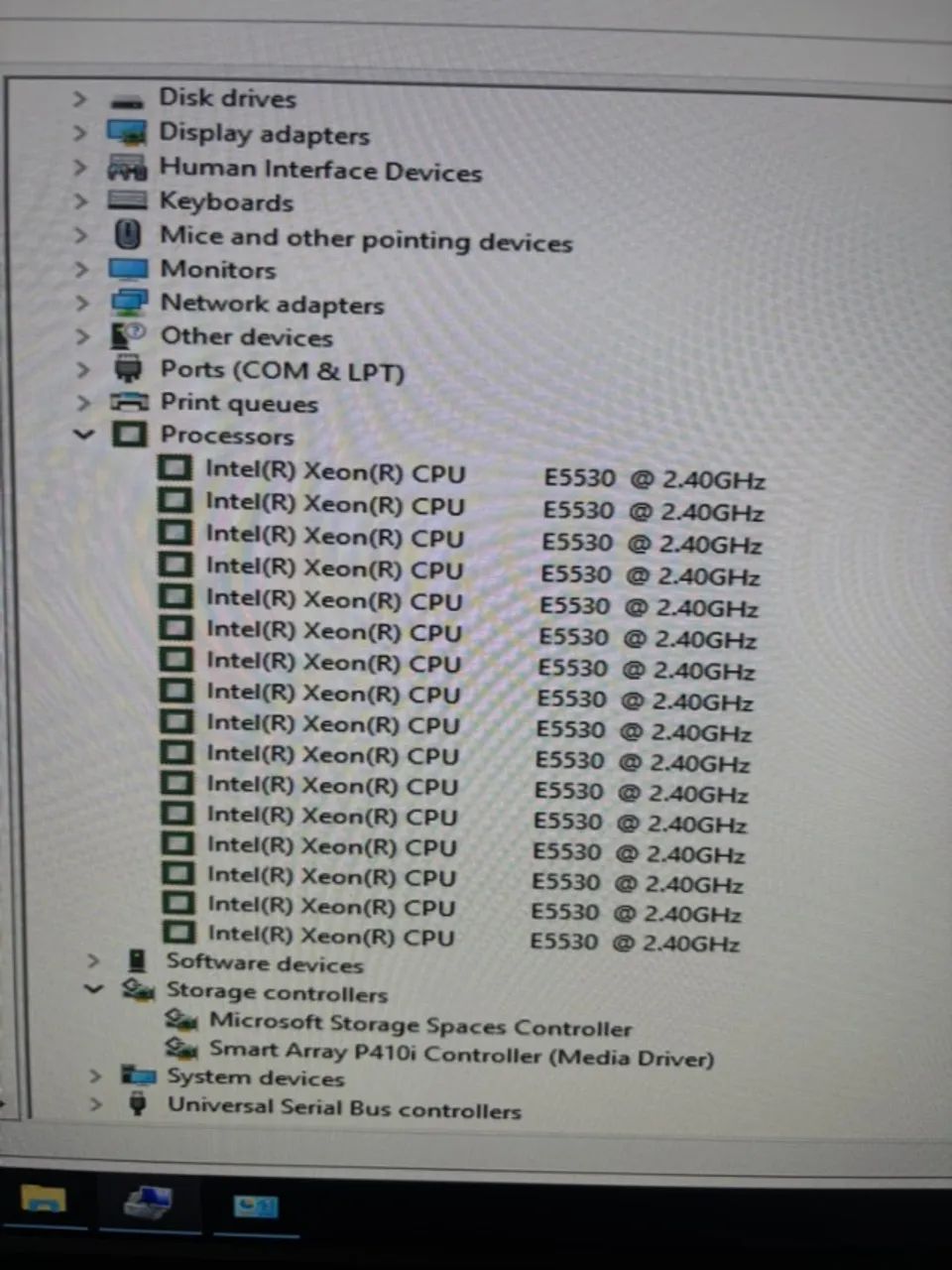Select the 'System devices' label

pyautogui.click(x=256, y=1078)
